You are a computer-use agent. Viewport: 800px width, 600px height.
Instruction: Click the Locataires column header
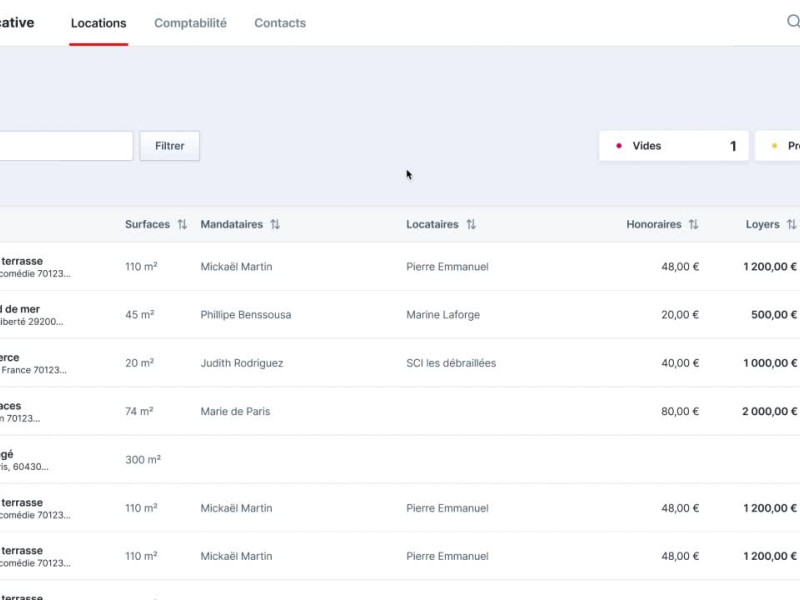(432, 224)
